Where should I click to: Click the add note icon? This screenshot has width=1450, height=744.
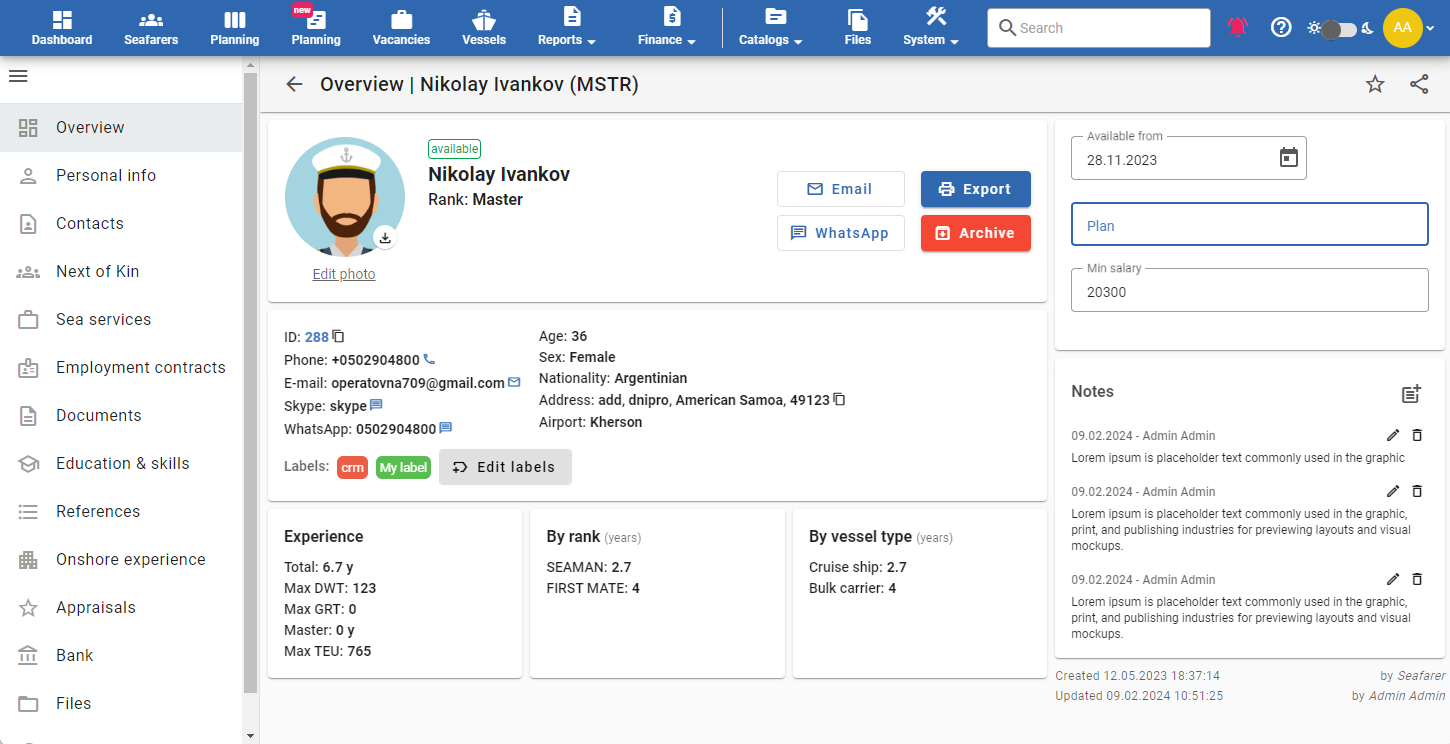[x=1411, y=394]
